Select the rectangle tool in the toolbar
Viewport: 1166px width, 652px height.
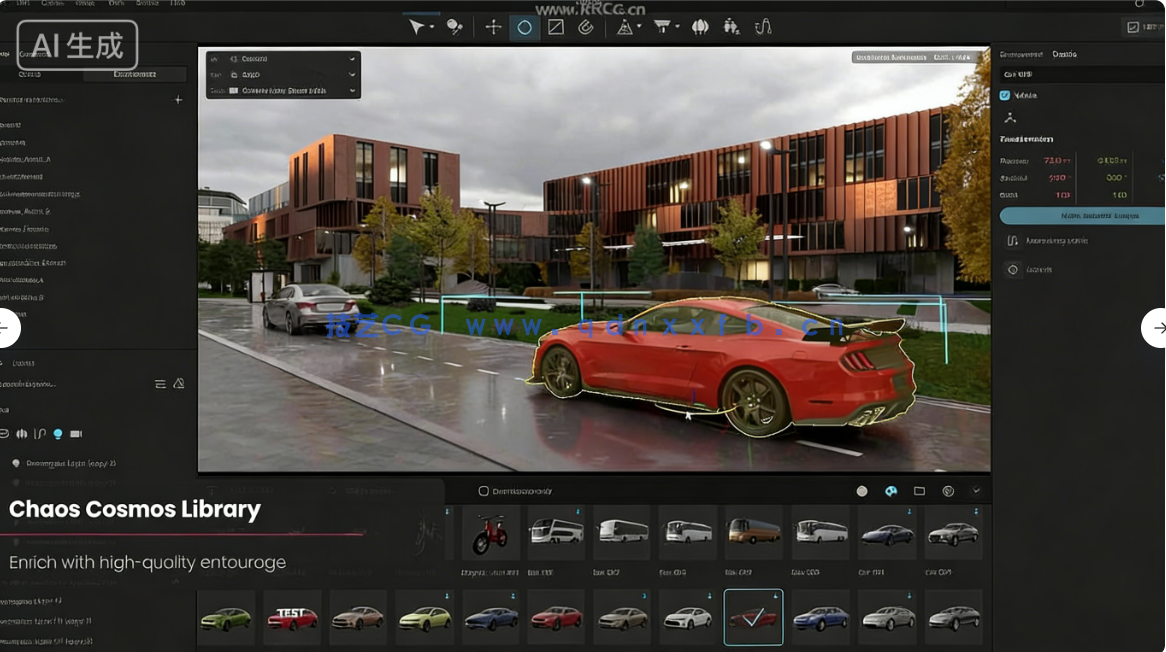point(555,27)
